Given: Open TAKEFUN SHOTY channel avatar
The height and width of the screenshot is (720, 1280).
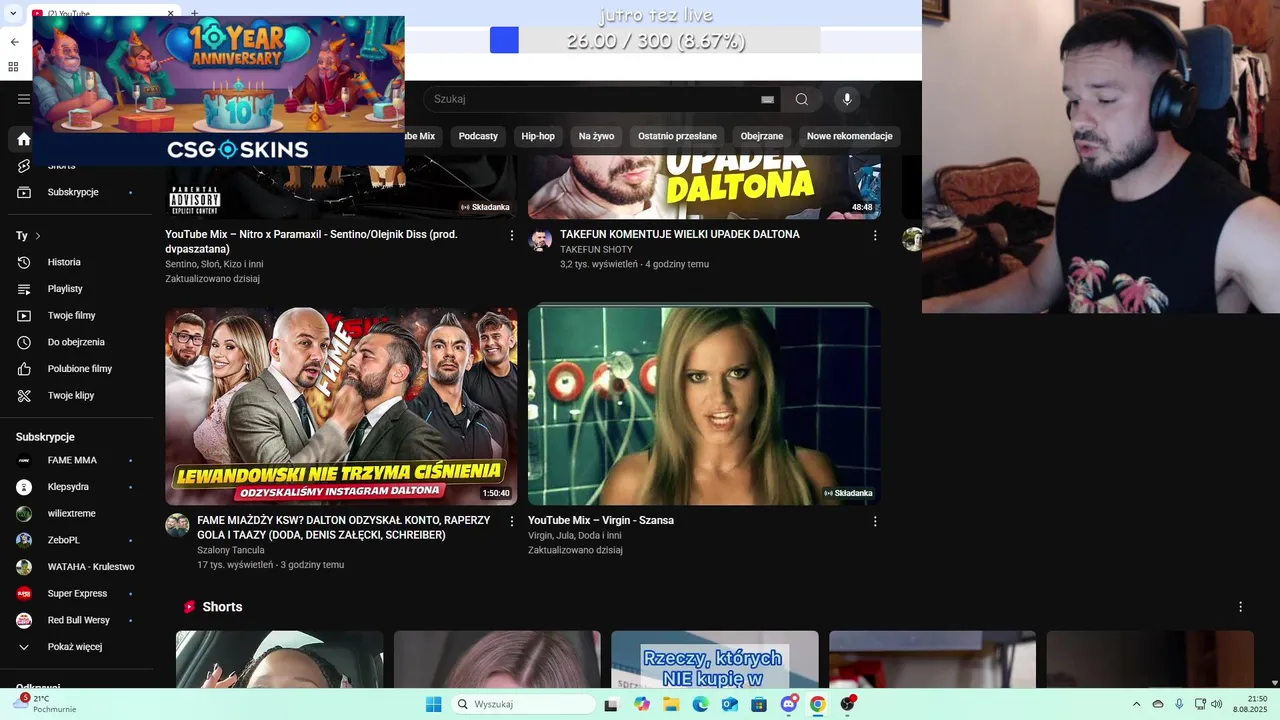Looking at the screenshot, I should tap(540, 240).
